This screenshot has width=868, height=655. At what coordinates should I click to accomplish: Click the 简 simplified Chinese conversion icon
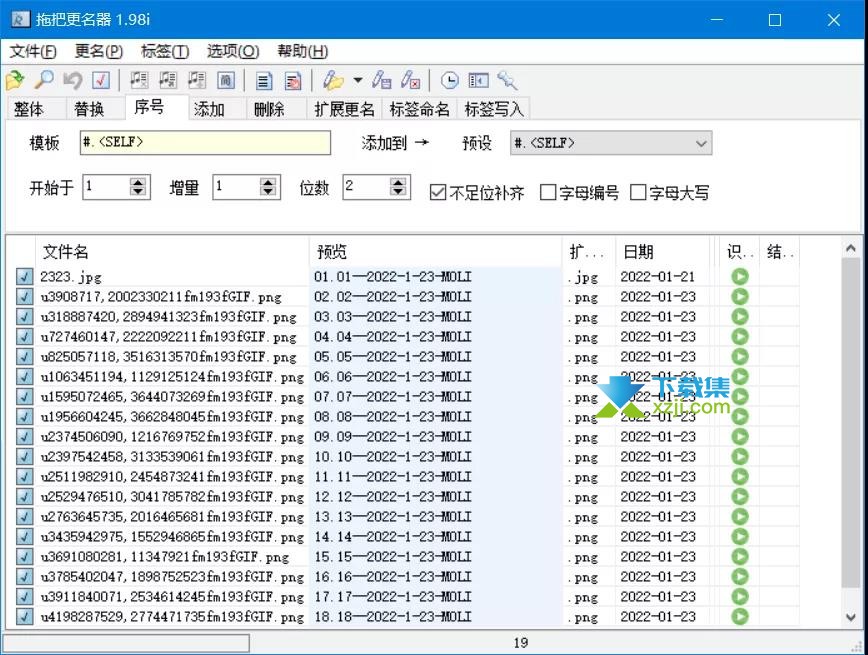coord(226,81)
